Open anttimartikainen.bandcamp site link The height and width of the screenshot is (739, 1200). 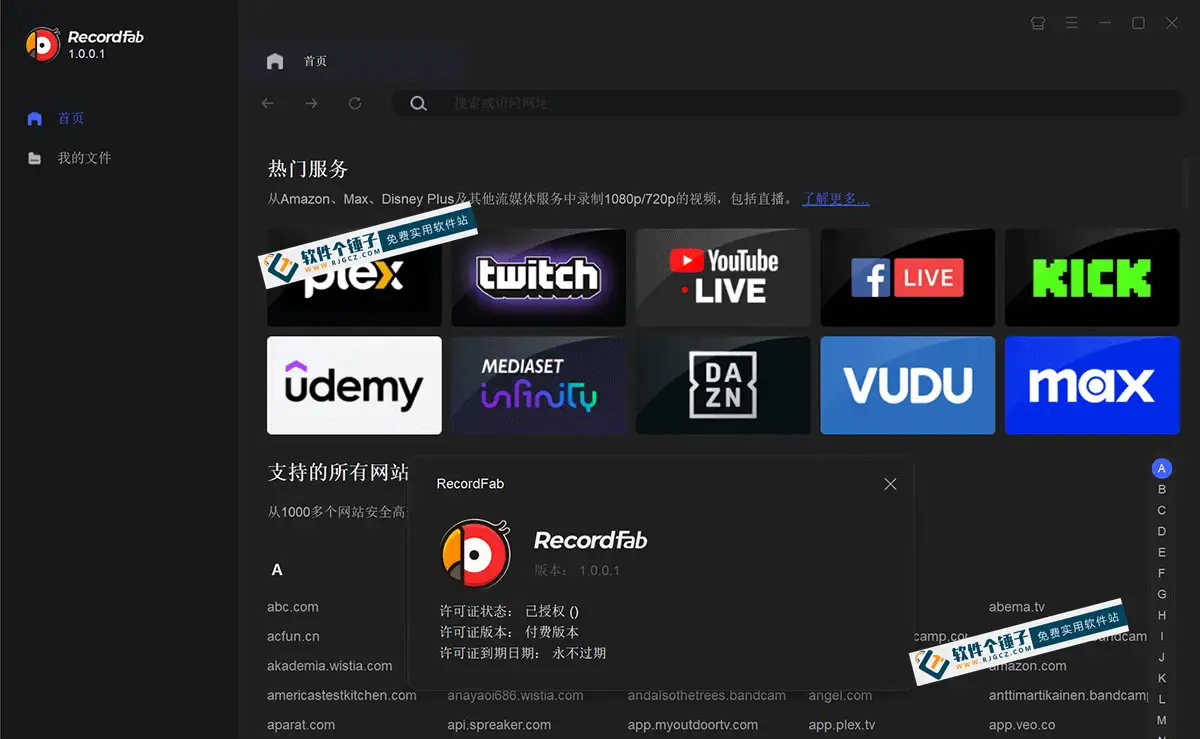click(x=1068, y=695)
